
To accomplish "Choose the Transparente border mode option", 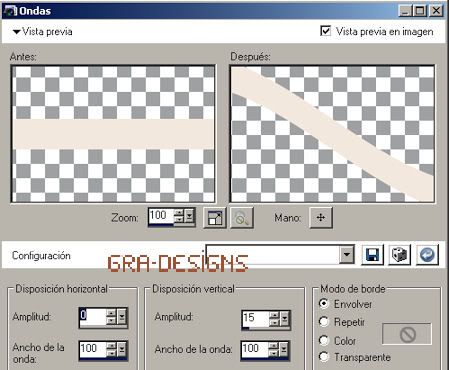I will [x=323, y=357].
